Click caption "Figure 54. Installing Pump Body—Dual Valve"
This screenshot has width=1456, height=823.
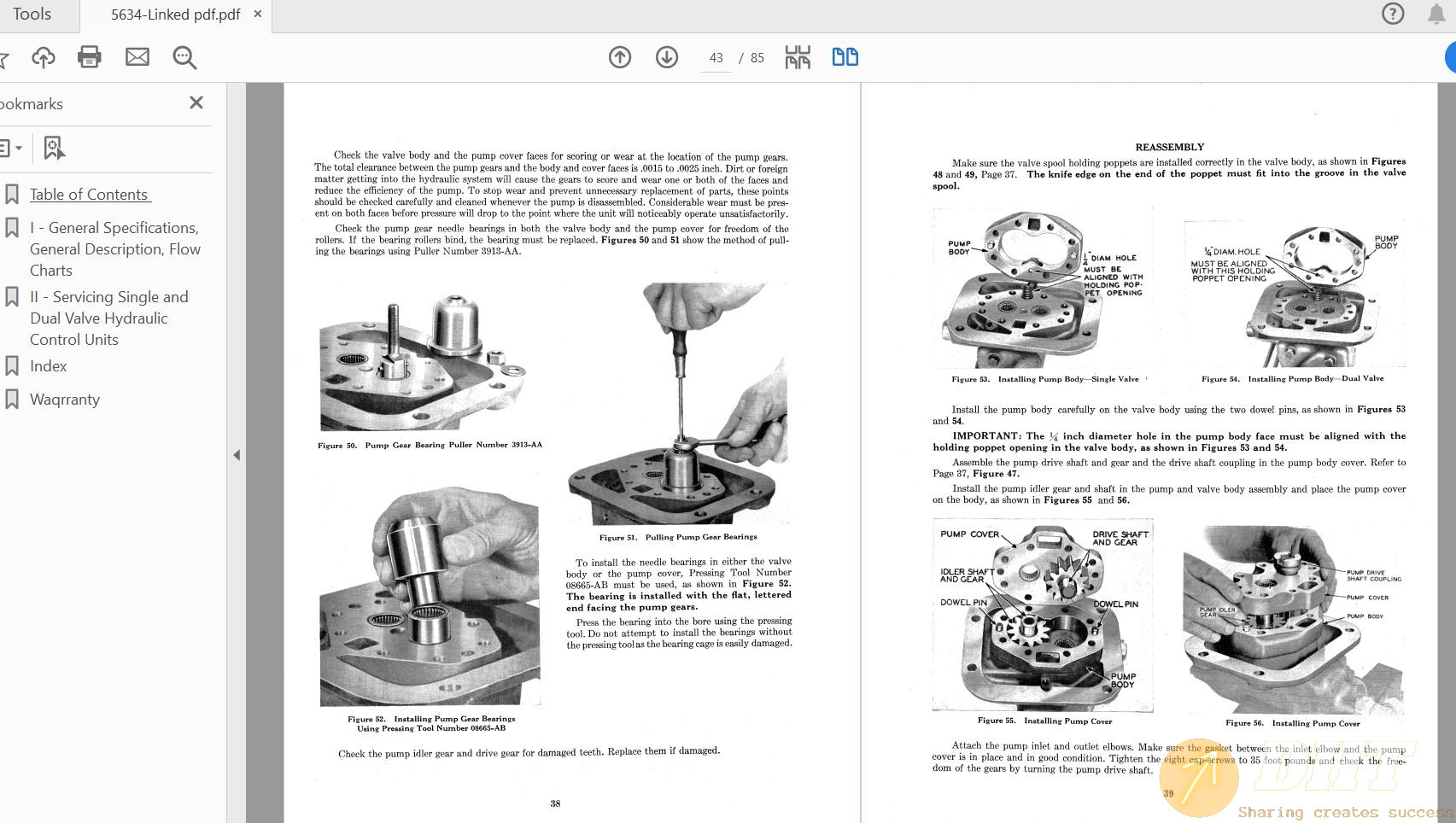pos(1292,378)
